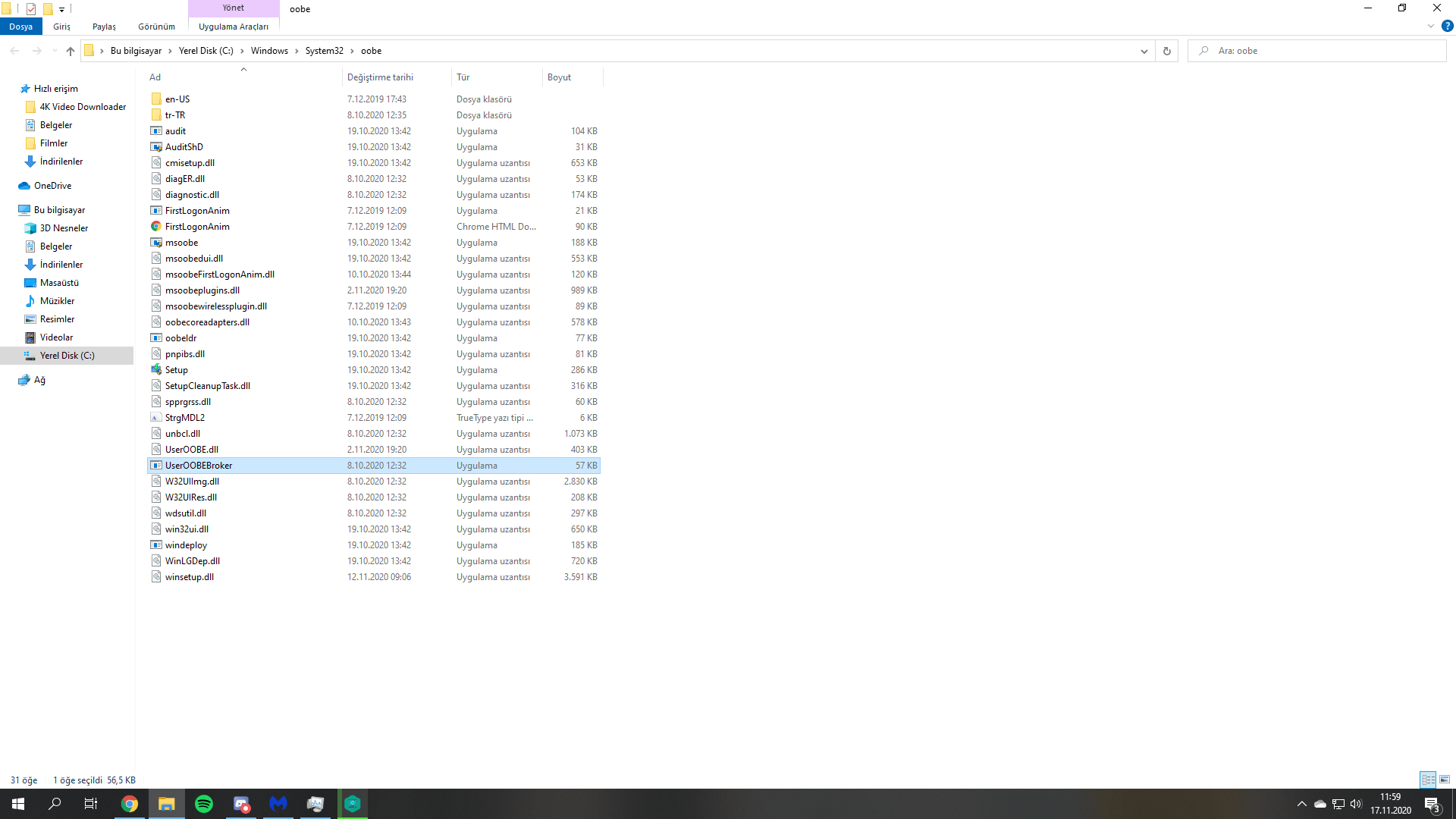Switch to details view button

pos(1428,780)
